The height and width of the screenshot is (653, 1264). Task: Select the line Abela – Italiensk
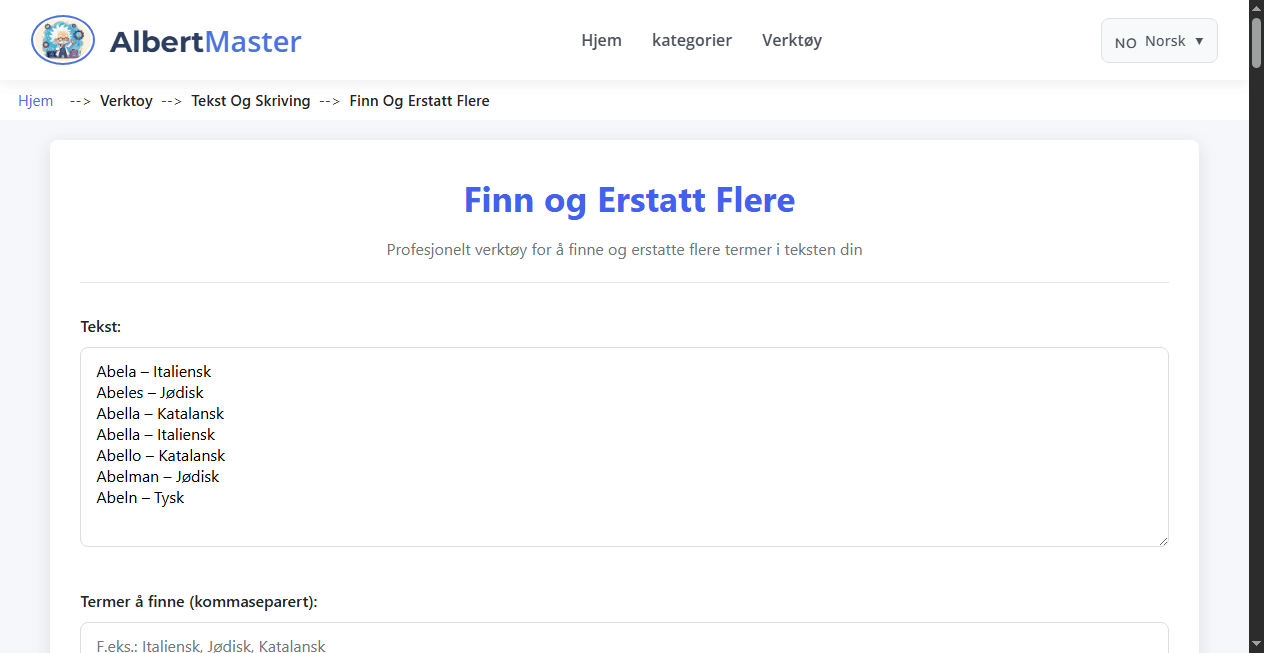[x=154, y=371]
